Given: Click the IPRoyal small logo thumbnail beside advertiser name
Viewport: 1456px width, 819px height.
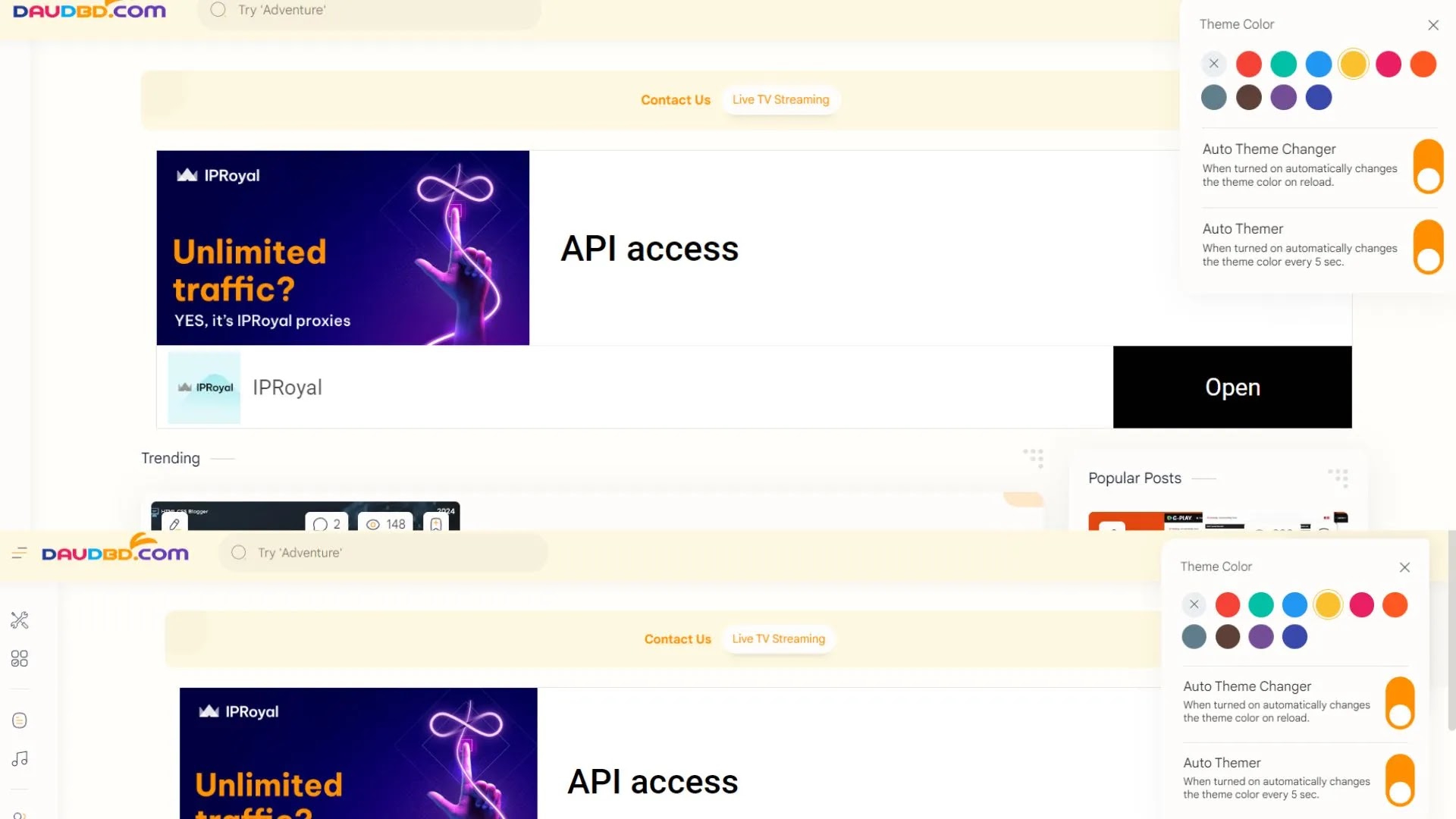Looking at the screenshot, I should 205,388.
